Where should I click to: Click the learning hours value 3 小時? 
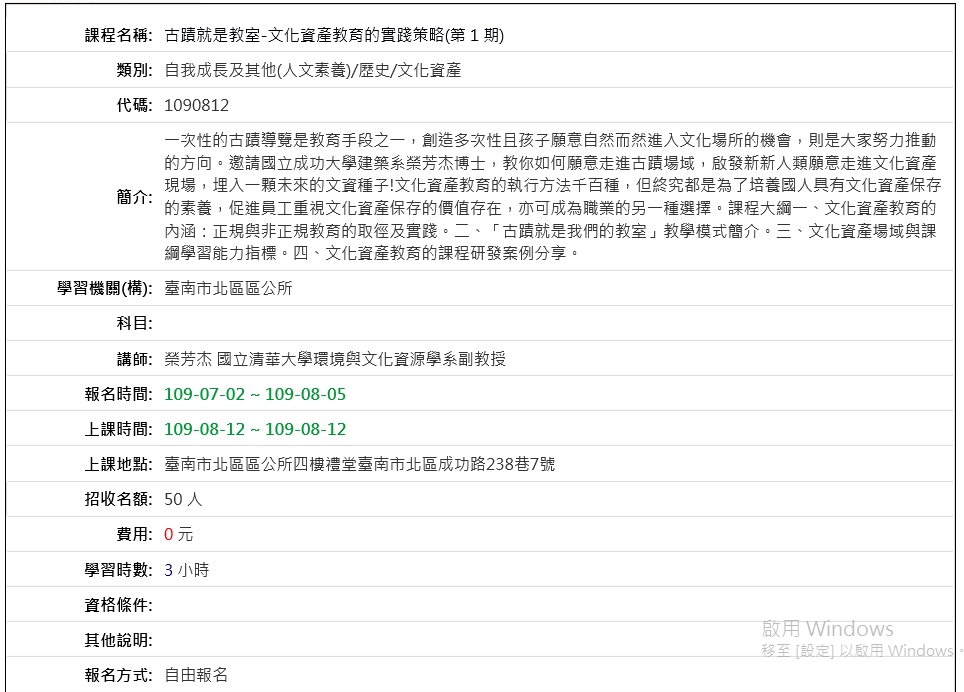tap(186, 570)
